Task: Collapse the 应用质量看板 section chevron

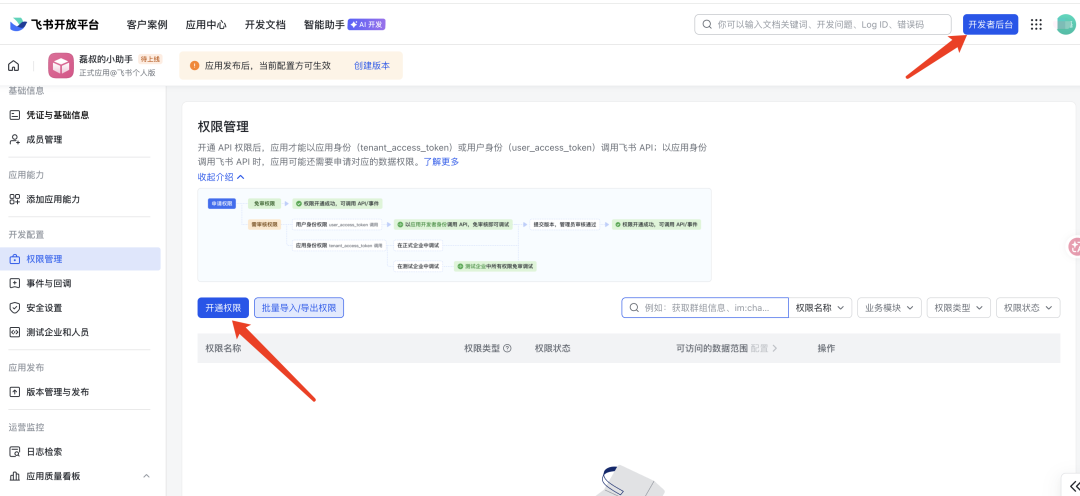Action: pyautogui.click(x=146, y=476)
